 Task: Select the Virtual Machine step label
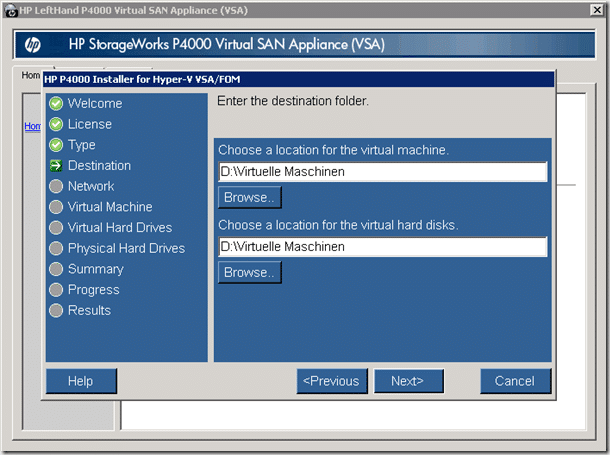[x=110, y=207]
